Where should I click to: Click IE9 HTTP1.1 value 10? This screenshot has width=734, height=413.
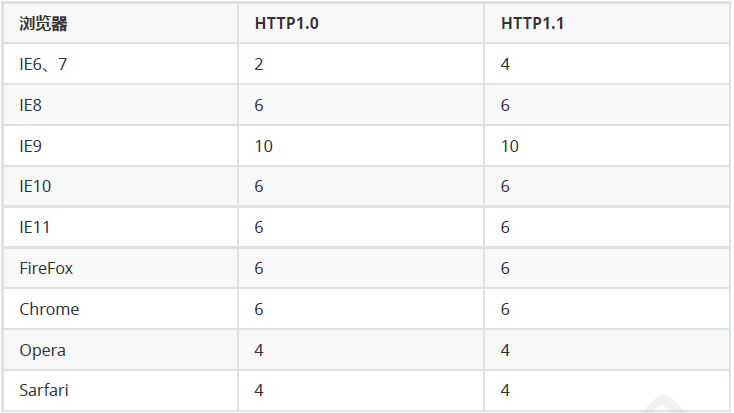tap(510, 146)
